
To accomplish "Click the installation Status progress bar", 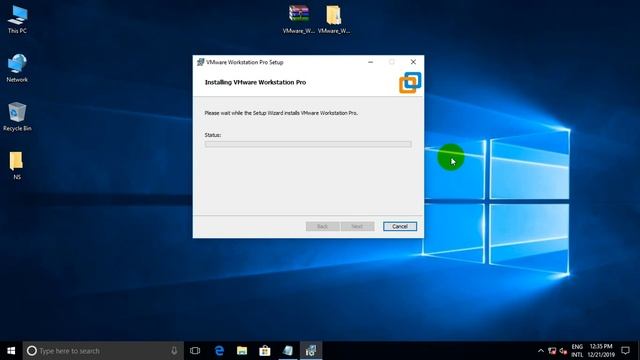I will click(308, 144).
